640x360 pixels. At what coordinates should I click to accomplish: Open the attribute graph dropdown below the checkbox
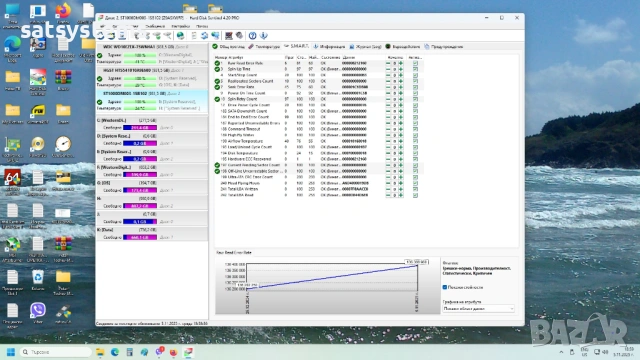coord(478,309)
